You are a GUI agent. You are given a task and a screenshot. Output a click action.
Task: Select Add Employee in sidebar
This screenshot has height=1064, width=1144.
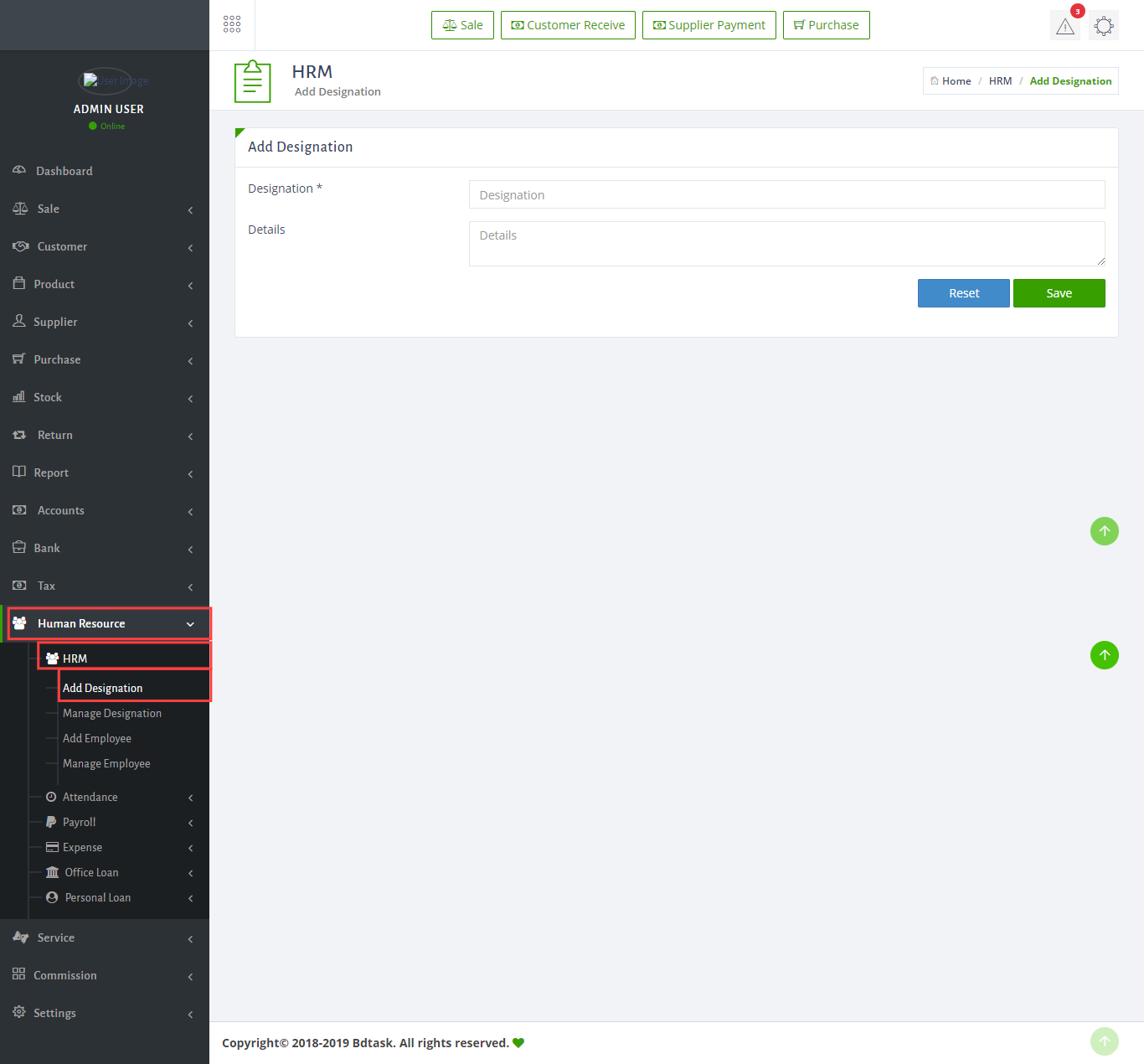click(97, 738)
